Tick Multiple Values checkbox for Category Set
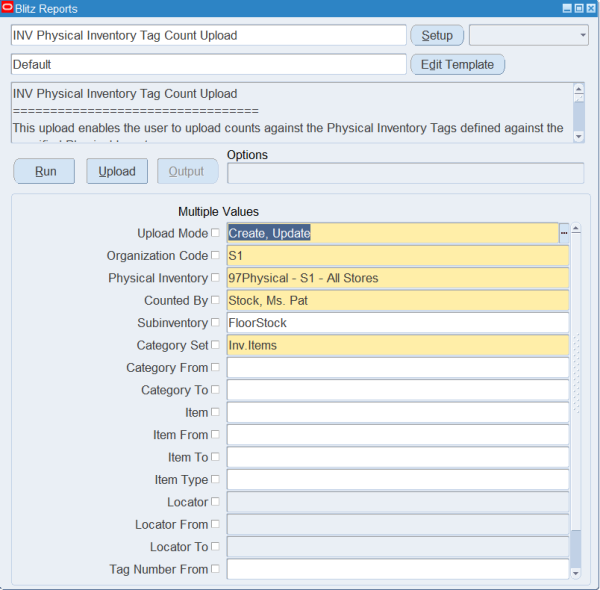This screenshot has width=600, height=590. coord(215,345)
